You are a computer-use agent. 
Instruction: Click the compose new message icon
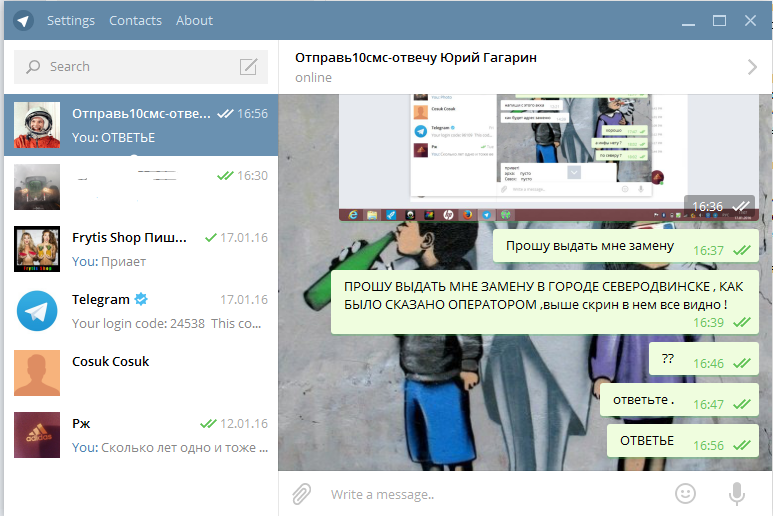click(248, 67)
